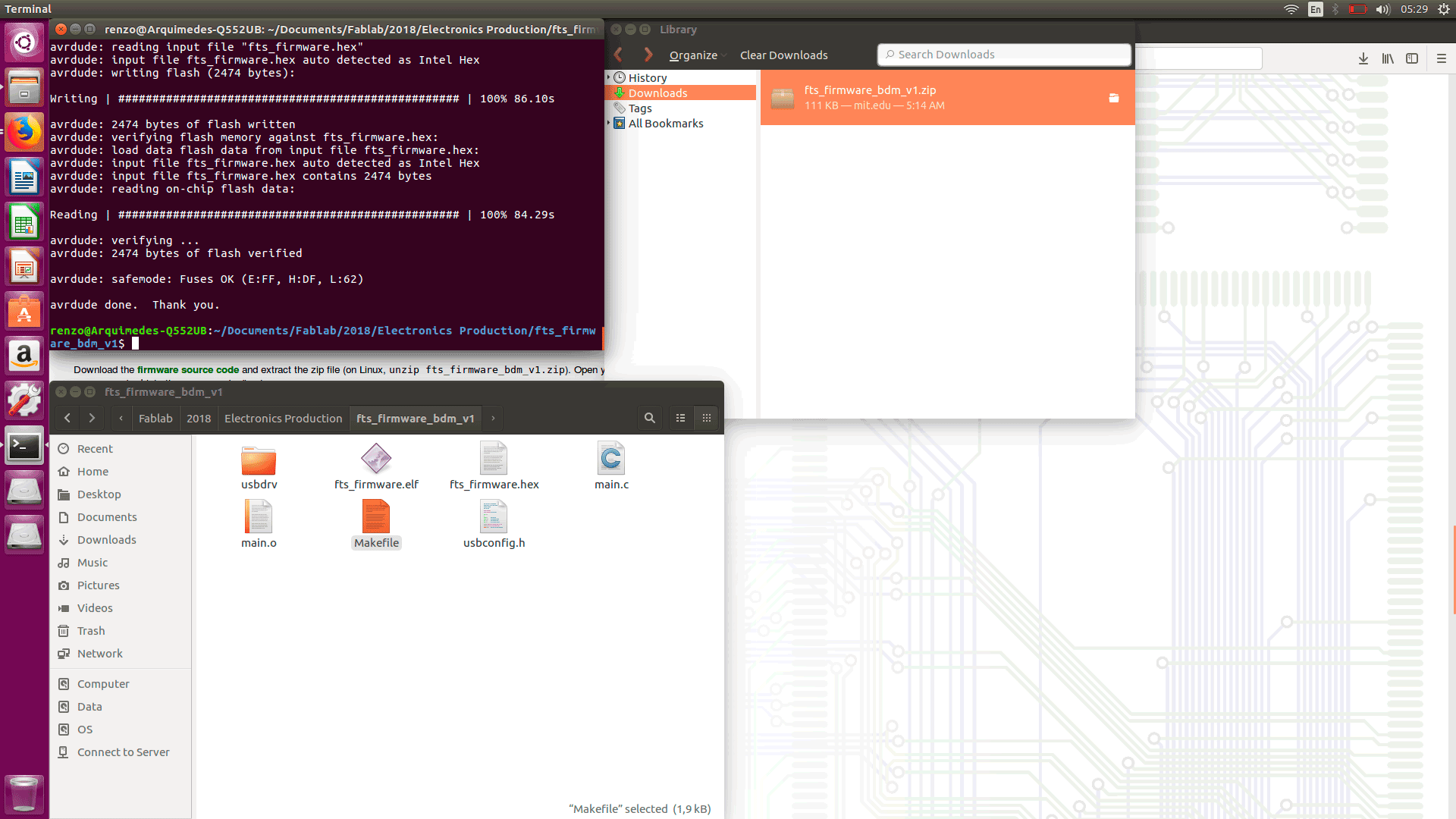Select Tags in Library sidebar

pos(639,108)
